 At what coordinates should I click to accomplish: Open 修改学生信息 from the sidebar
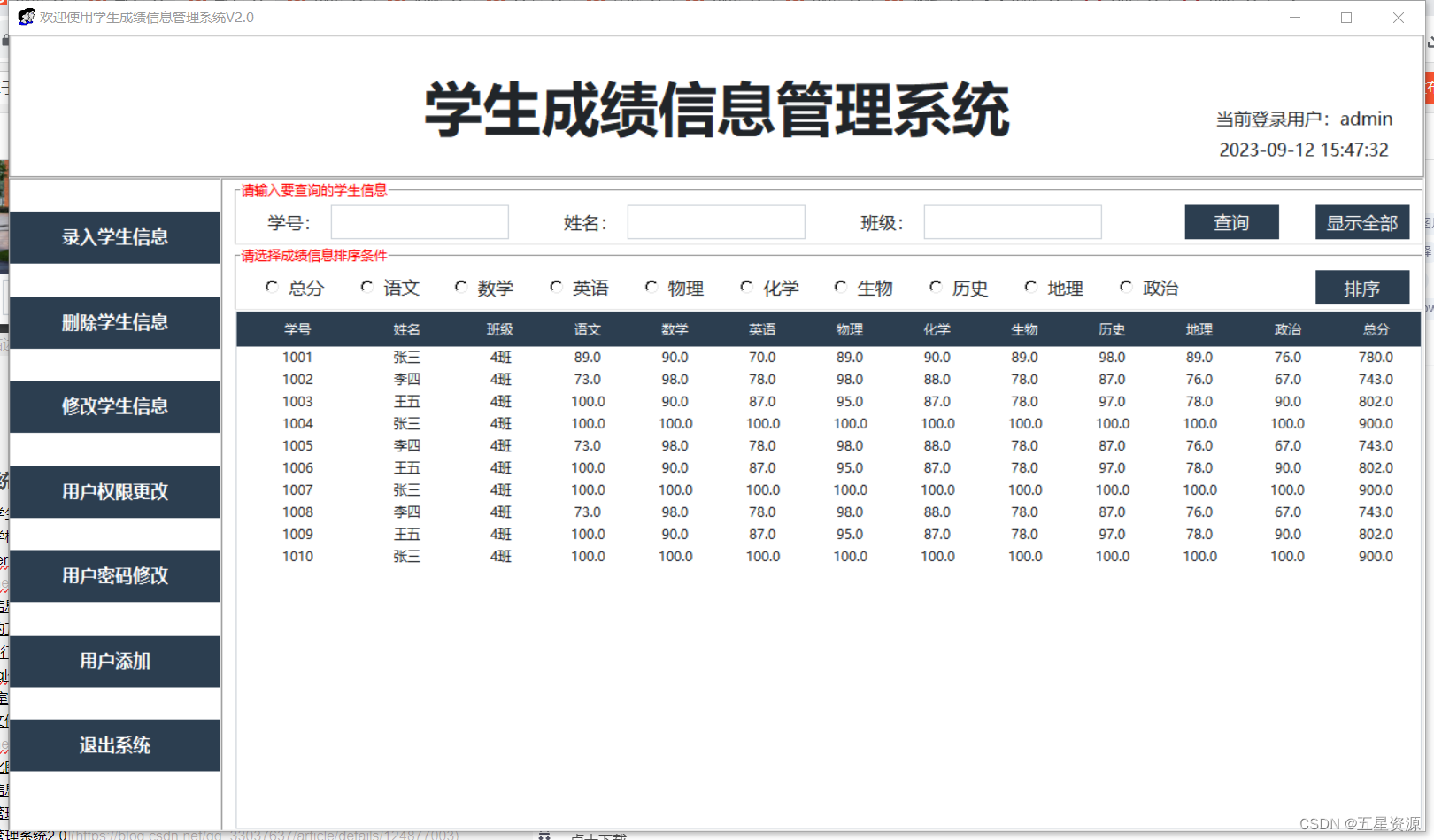point(115,406)
